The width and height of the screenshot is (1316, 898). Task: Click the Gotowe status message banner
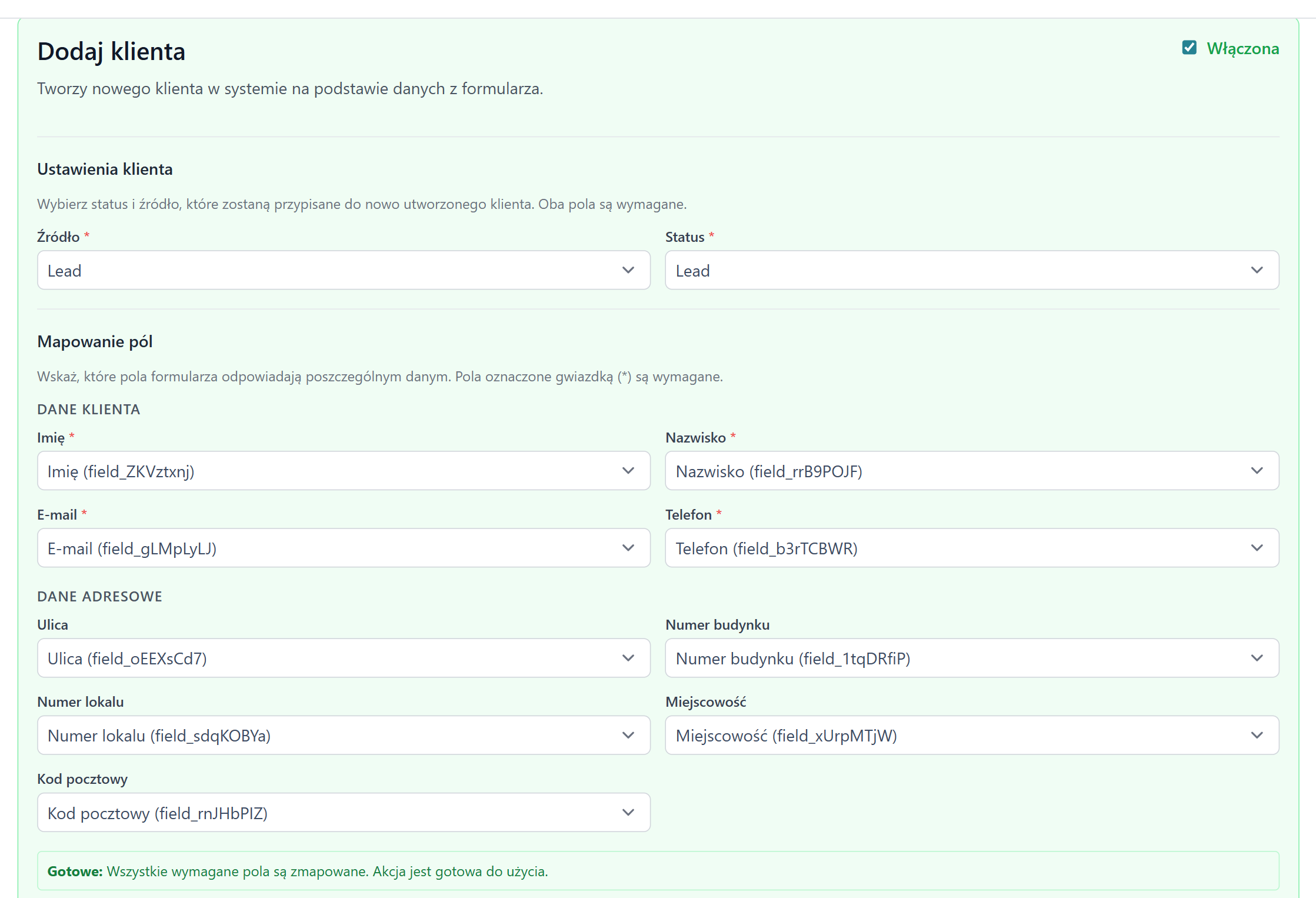coord(658,871)
